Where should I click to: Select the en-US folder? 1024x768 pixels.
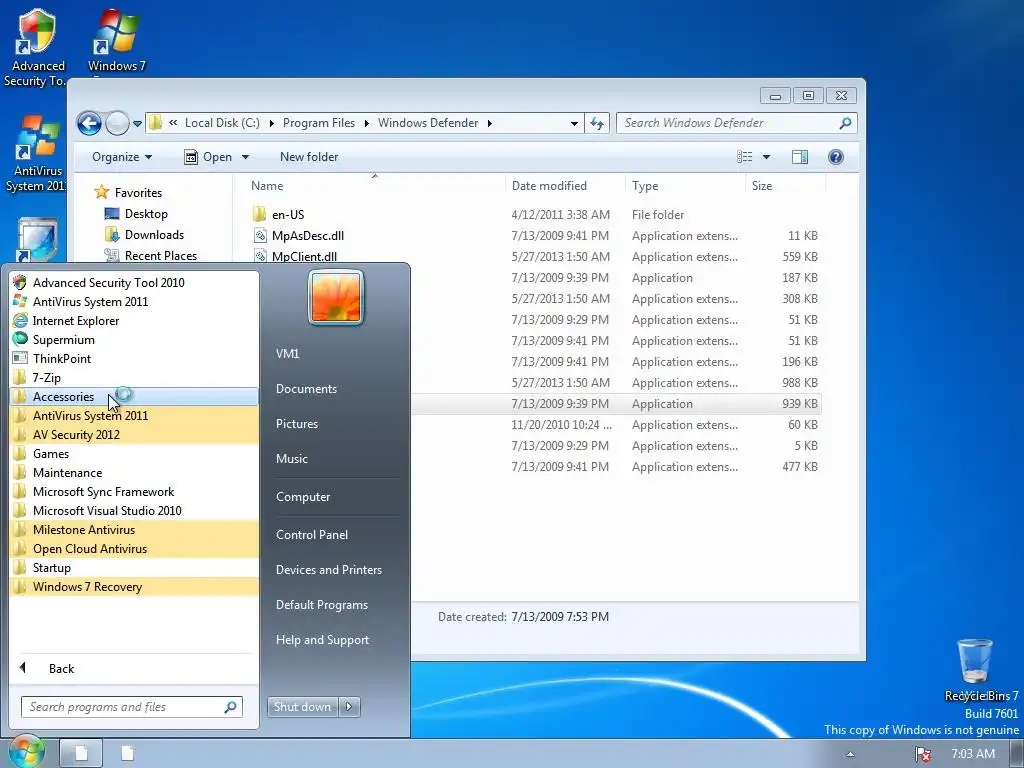coord(288,214)
